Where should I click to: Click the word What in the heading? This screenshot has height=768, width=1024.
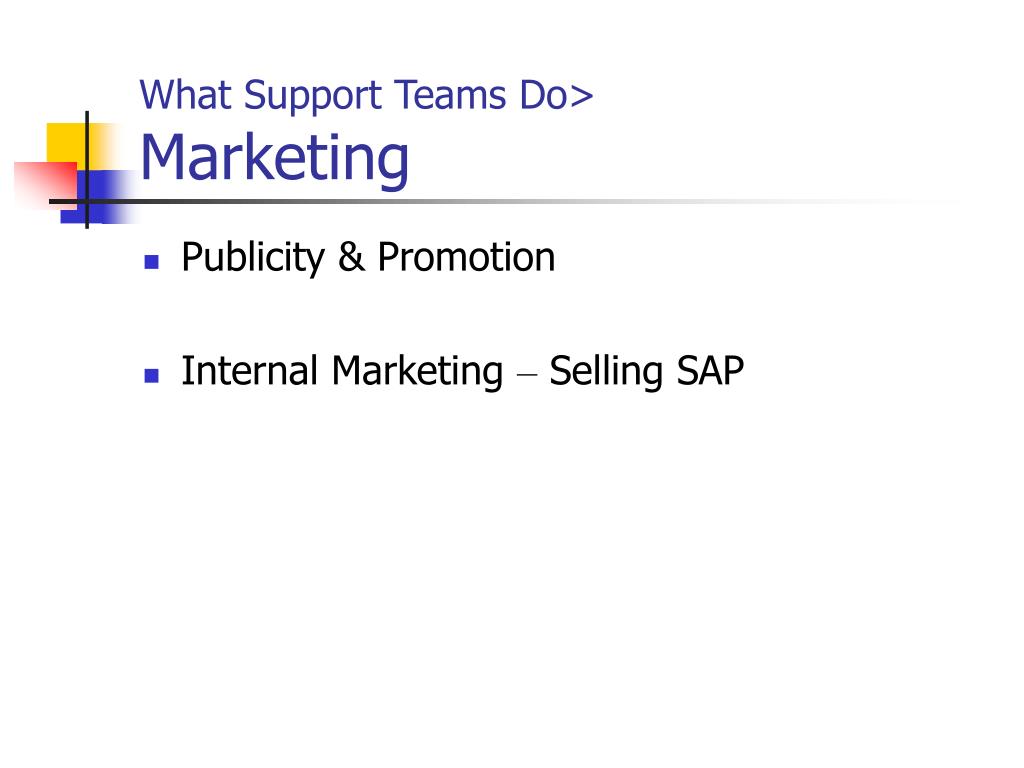185,95
